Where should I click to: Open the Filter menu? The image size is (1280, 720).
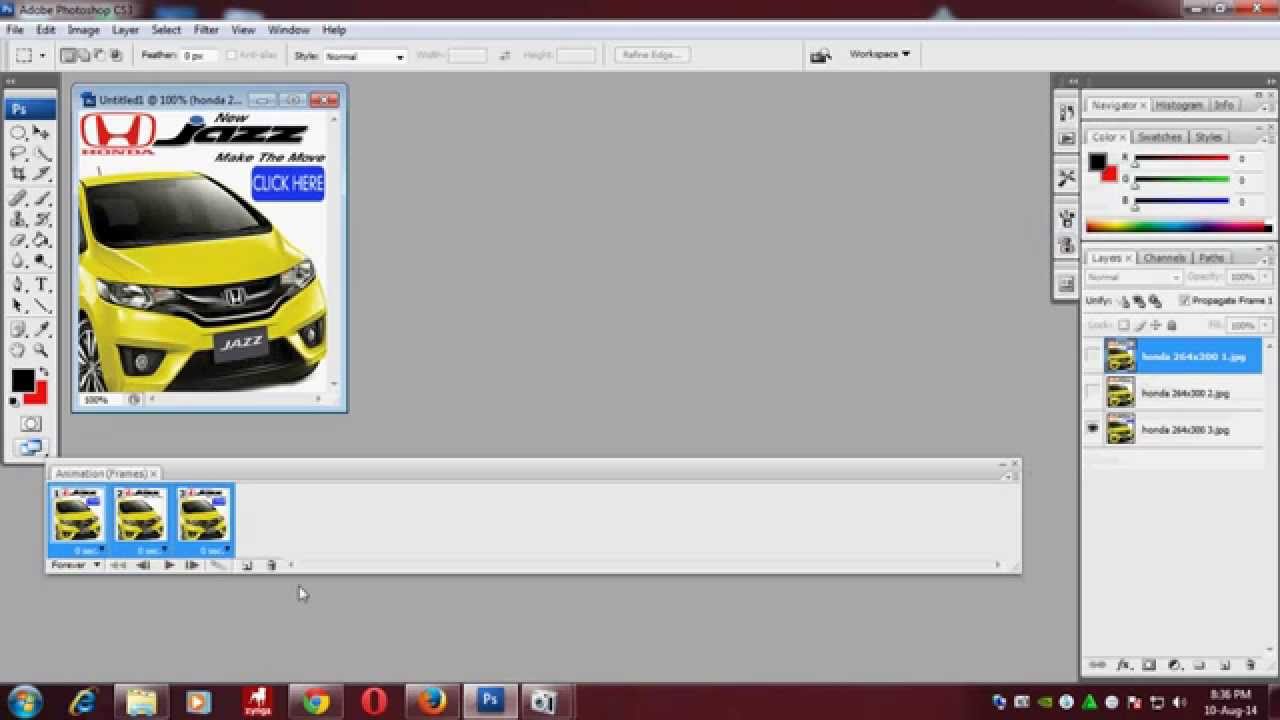[206, 30]
